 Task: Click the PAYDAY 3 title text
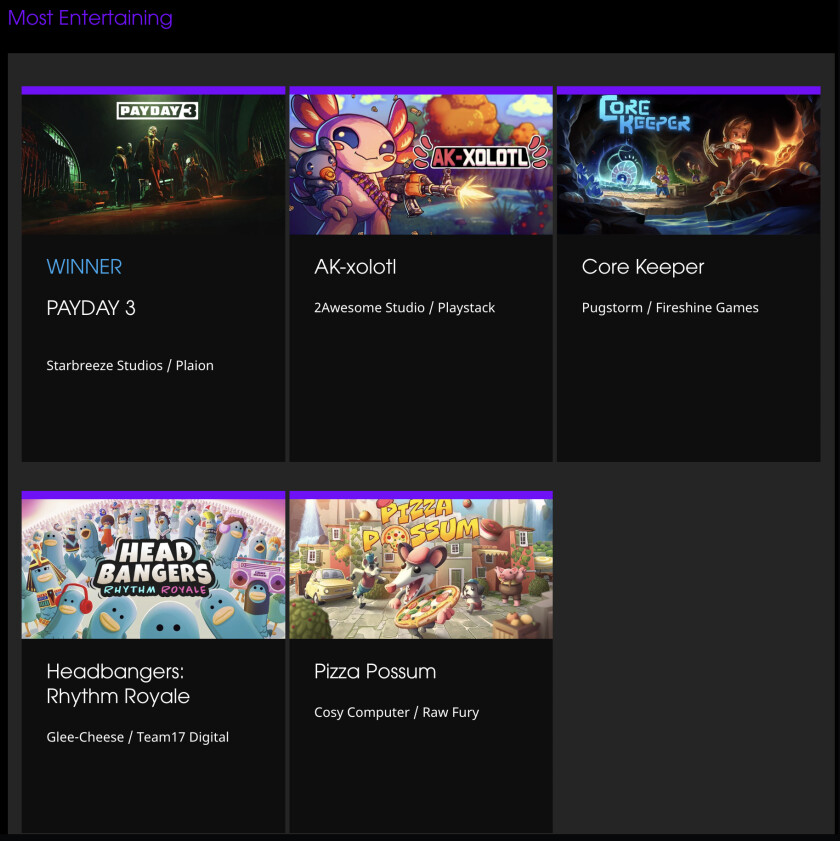coord(91,308)
